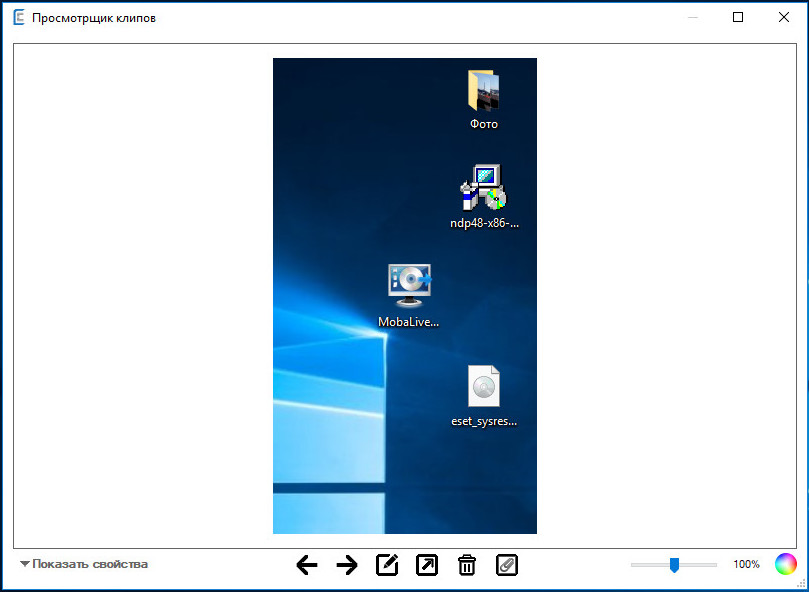Click the export clip arrow icon
This screenshot has width=809, height=592.
[x=427, y=565]
